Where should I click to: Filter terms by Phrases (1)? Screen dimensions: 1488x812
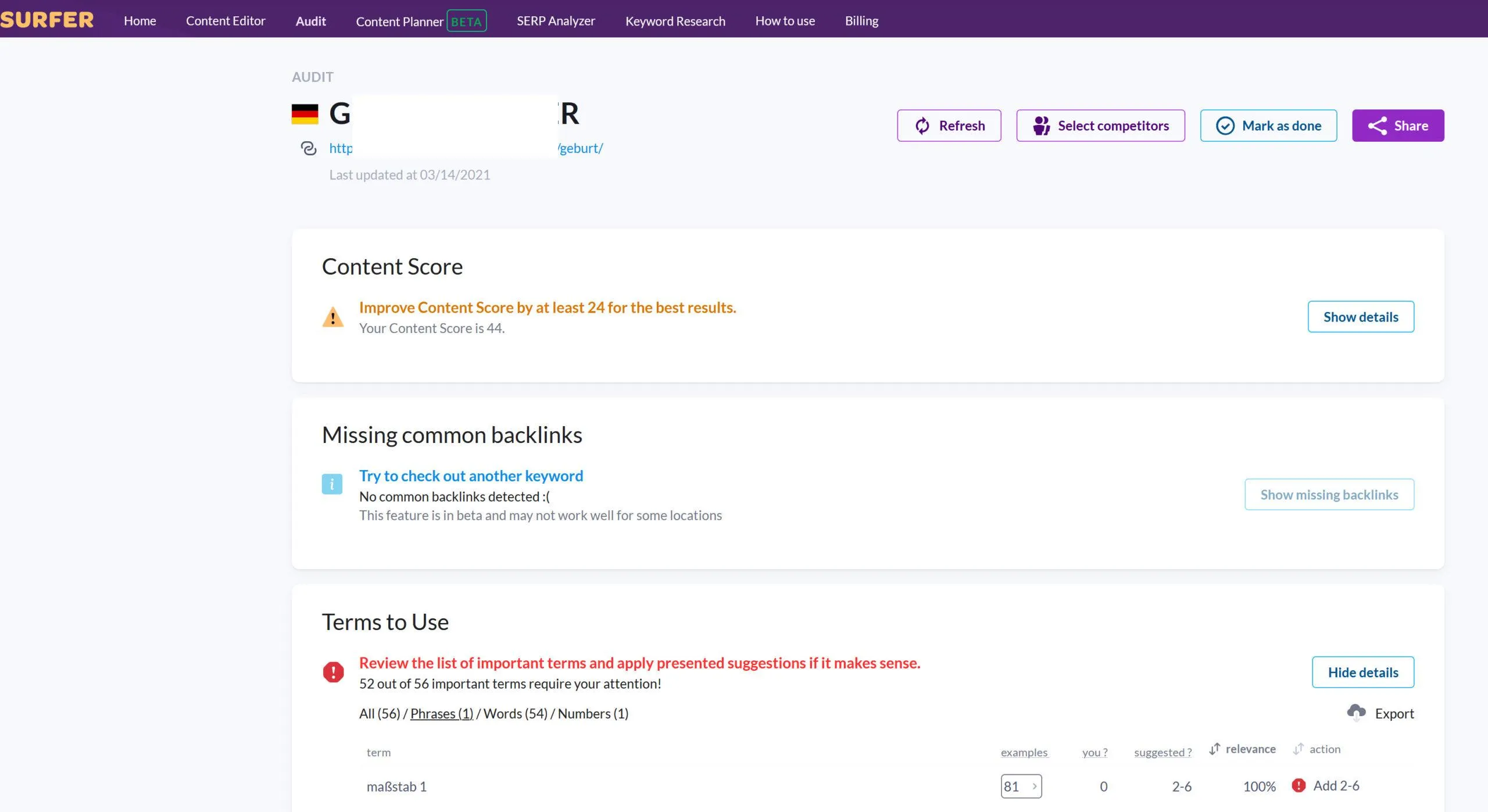click(442, 713)
